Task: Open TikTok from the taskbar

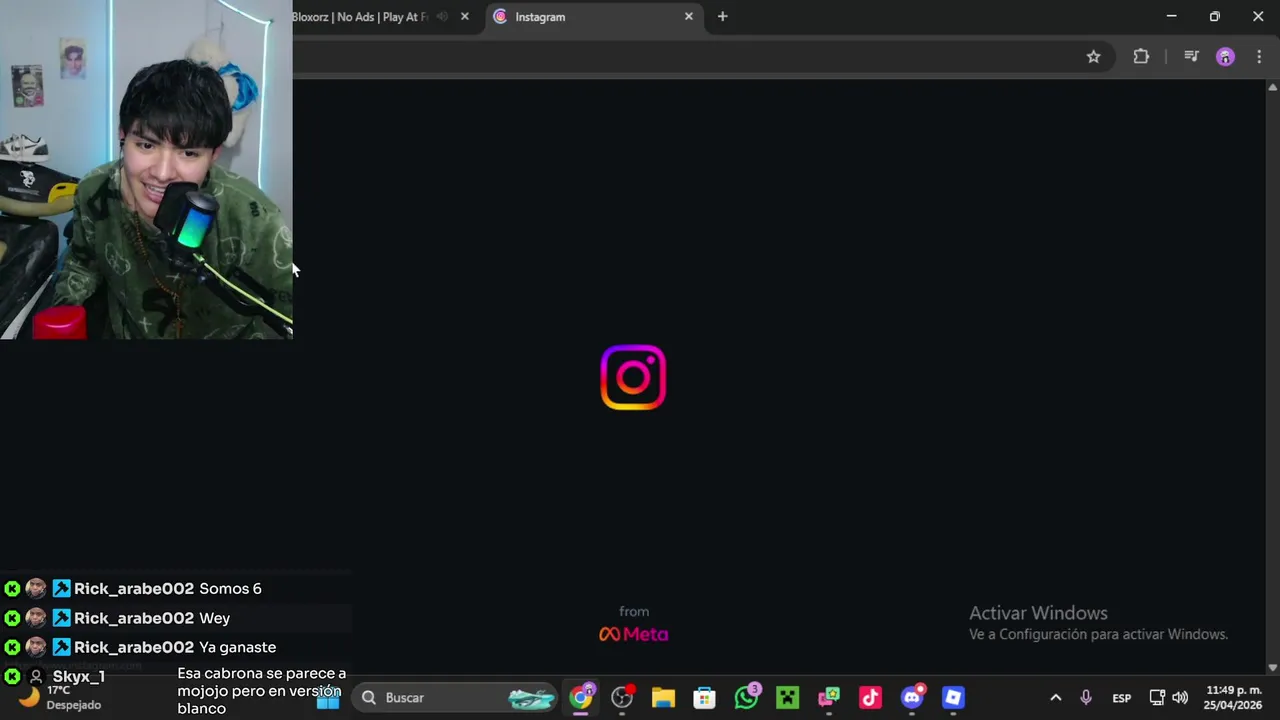Action: pyautogui.click(x=870, y=697)
